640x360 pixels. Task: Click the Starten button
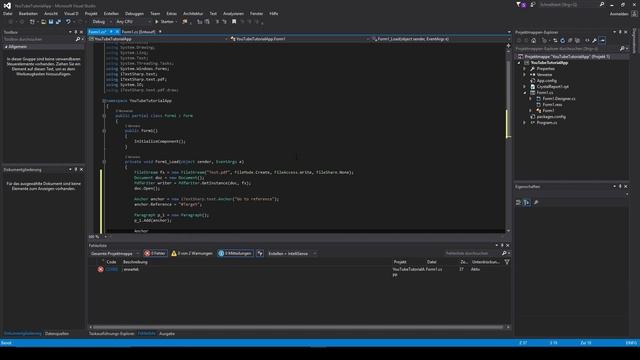coord(164,22)
